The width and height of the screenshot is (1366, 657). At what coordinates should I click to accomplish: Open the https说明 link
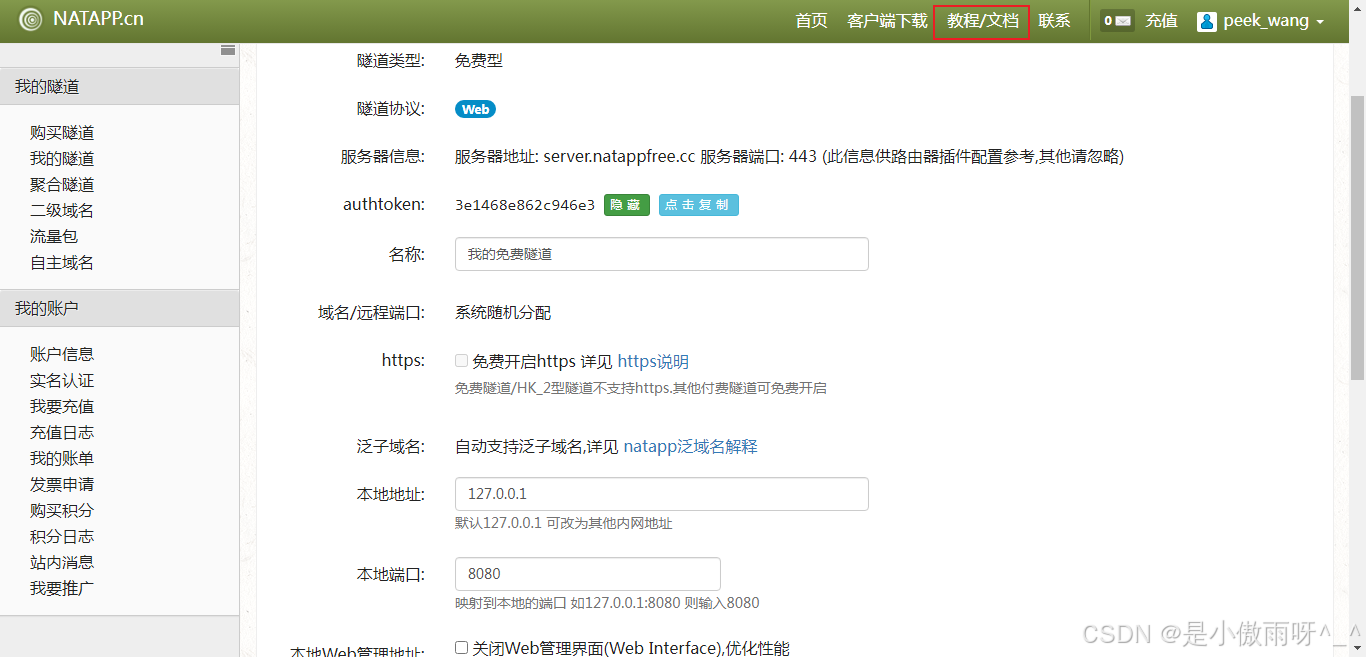(x=653, y=362)
